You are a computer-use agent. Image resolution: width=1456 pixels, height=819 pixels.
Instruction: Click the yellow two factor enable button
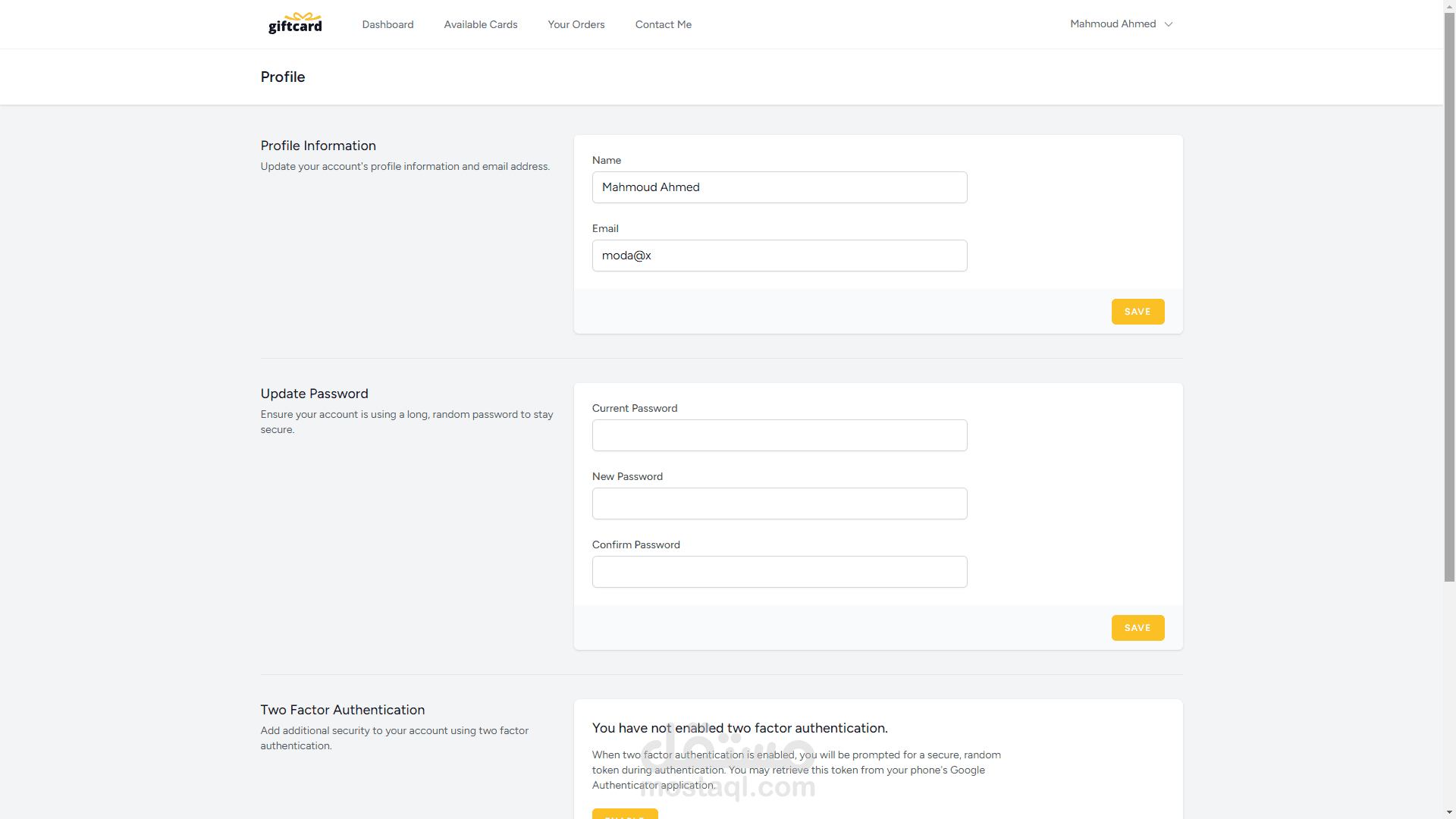pos(625,814)
